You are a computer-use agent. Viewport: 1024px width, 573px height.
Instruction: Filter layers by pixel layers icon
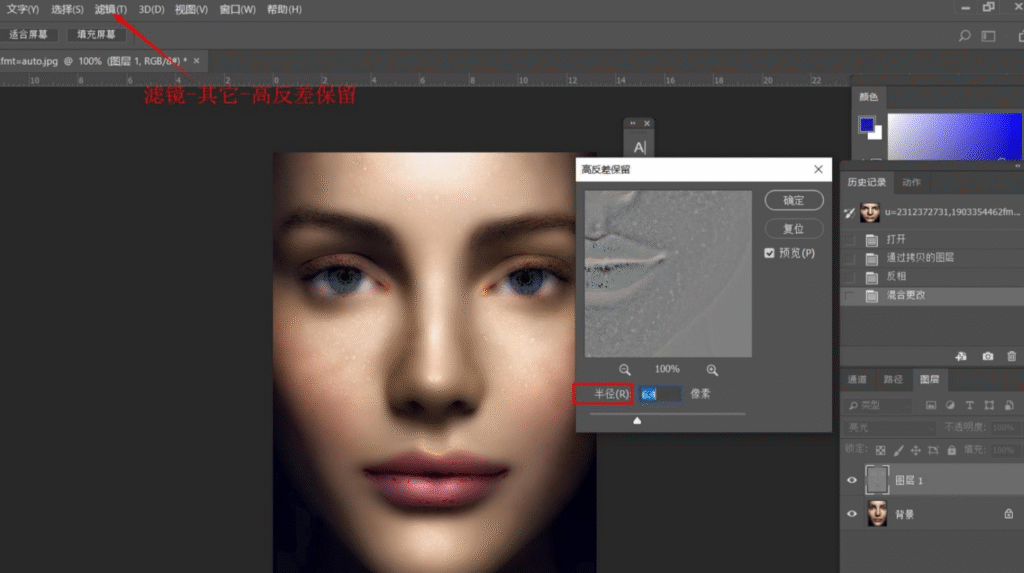tap(931, 405)
